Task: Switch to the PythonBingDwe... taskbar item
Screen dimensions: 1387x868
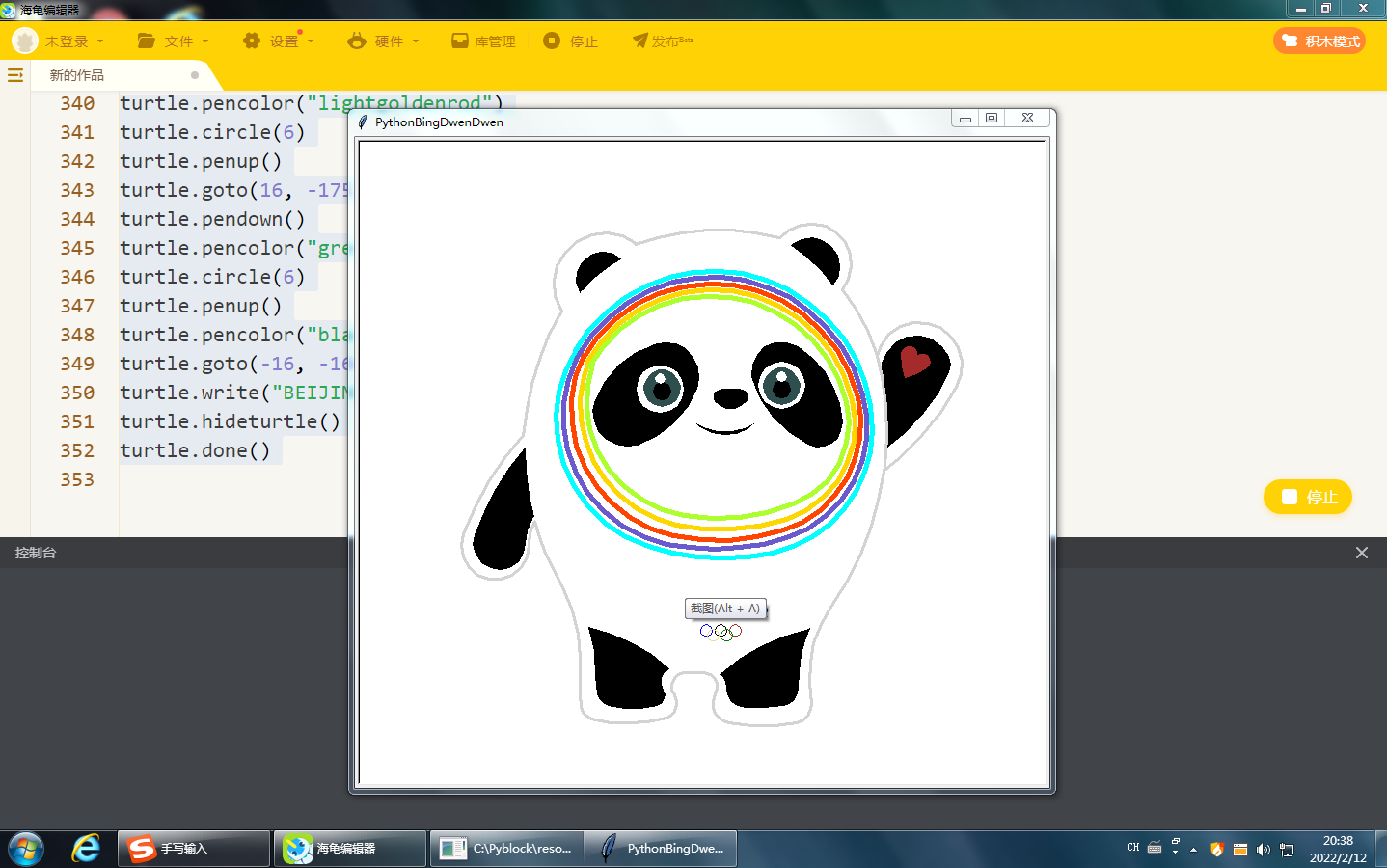Action: click(x=662, y=849)
